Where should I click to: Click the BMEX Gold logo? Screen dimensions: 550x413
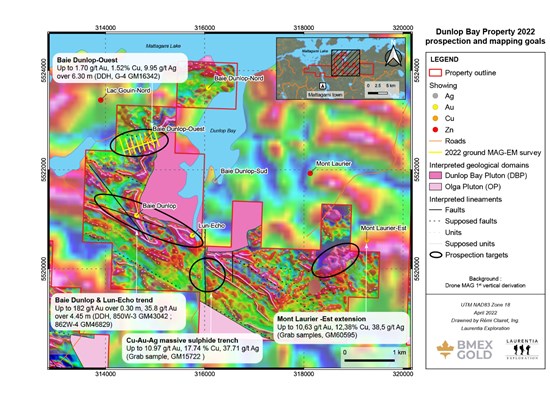point(464,349)
